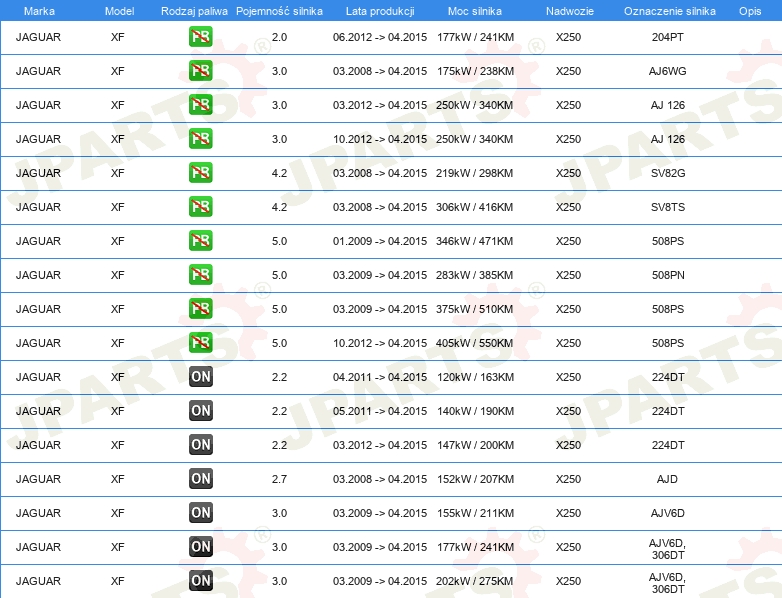Select engine code 204PT
Screen dimensions: 782x598
[x=667, y=37]
